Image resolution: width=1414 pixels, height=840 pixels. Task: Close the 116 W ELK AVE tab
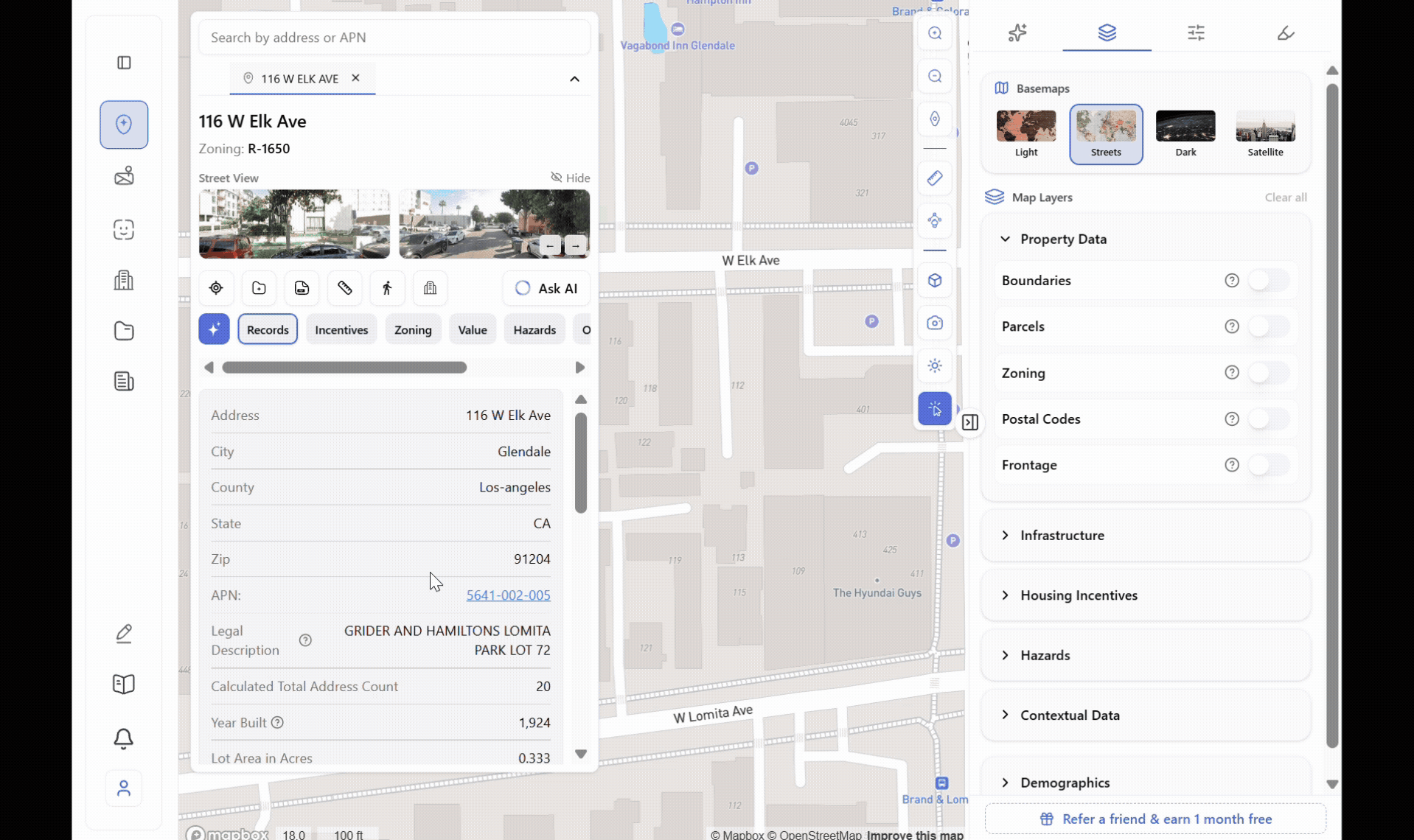pos(355,78)
